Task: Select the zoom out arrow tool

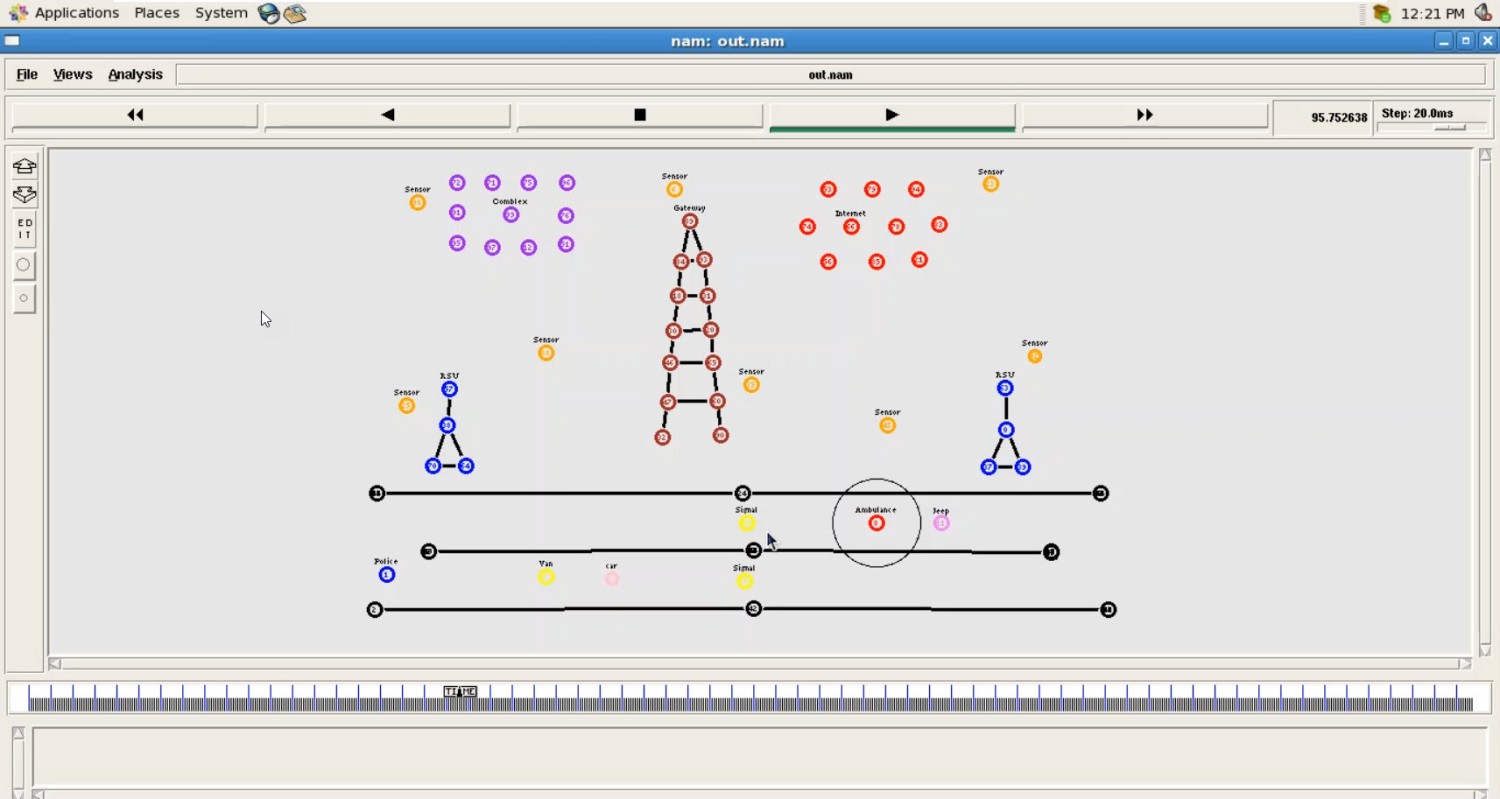Action: 24,196
